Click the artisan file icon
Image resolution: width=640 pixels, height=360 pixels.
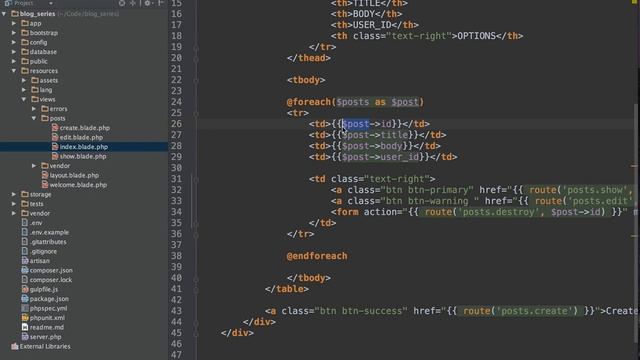point(25,260)
